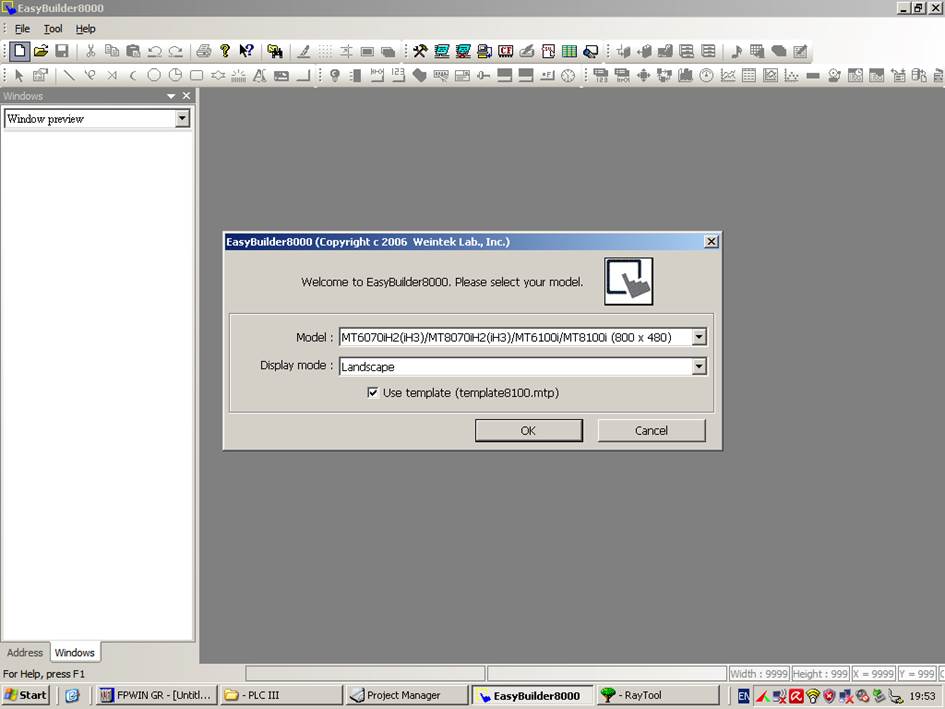Open Project Manager from the taskbar
The image size is (945, 709).
click(x=406, y=695)
